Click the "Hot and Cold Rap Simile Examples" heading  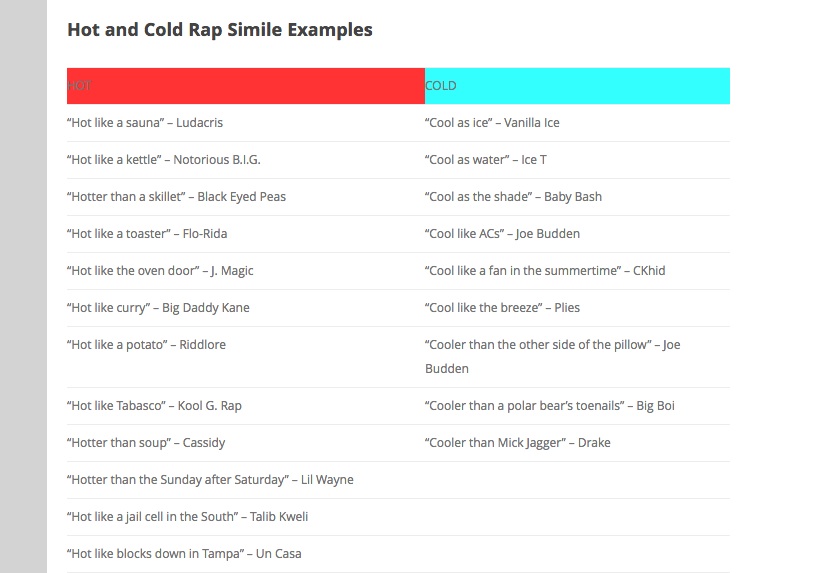click(x=219, y=30)
